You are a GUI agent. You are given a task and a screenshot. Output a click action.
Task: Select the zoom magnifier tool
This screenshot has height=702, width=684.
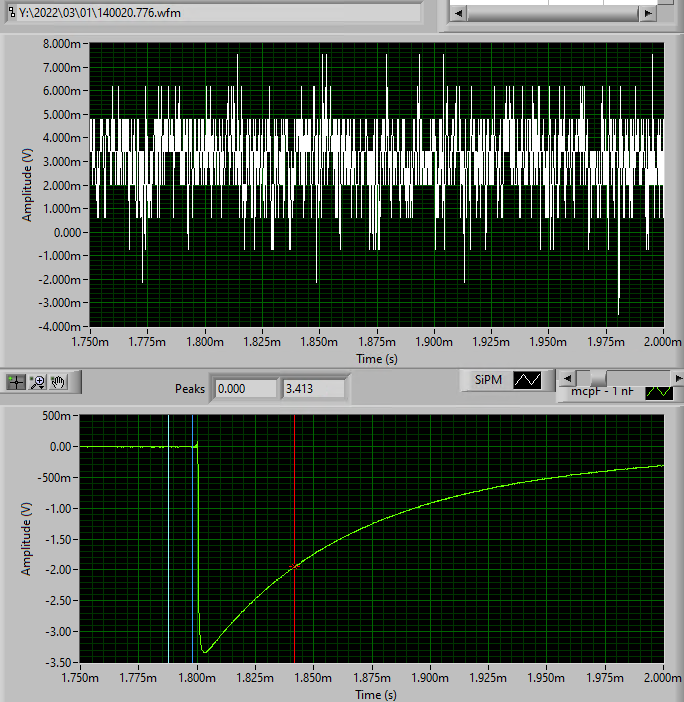(38, 382)
